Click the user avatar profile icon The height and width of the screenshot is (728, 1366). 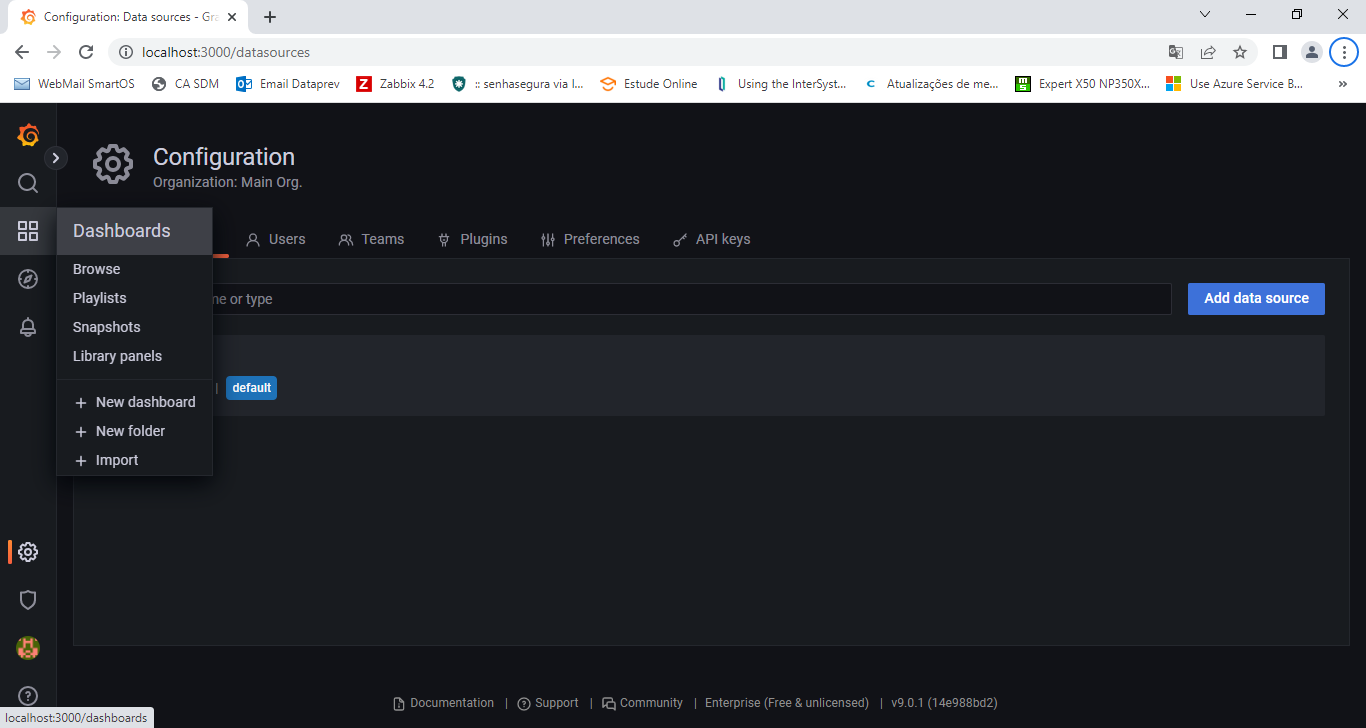click(28, 648)
